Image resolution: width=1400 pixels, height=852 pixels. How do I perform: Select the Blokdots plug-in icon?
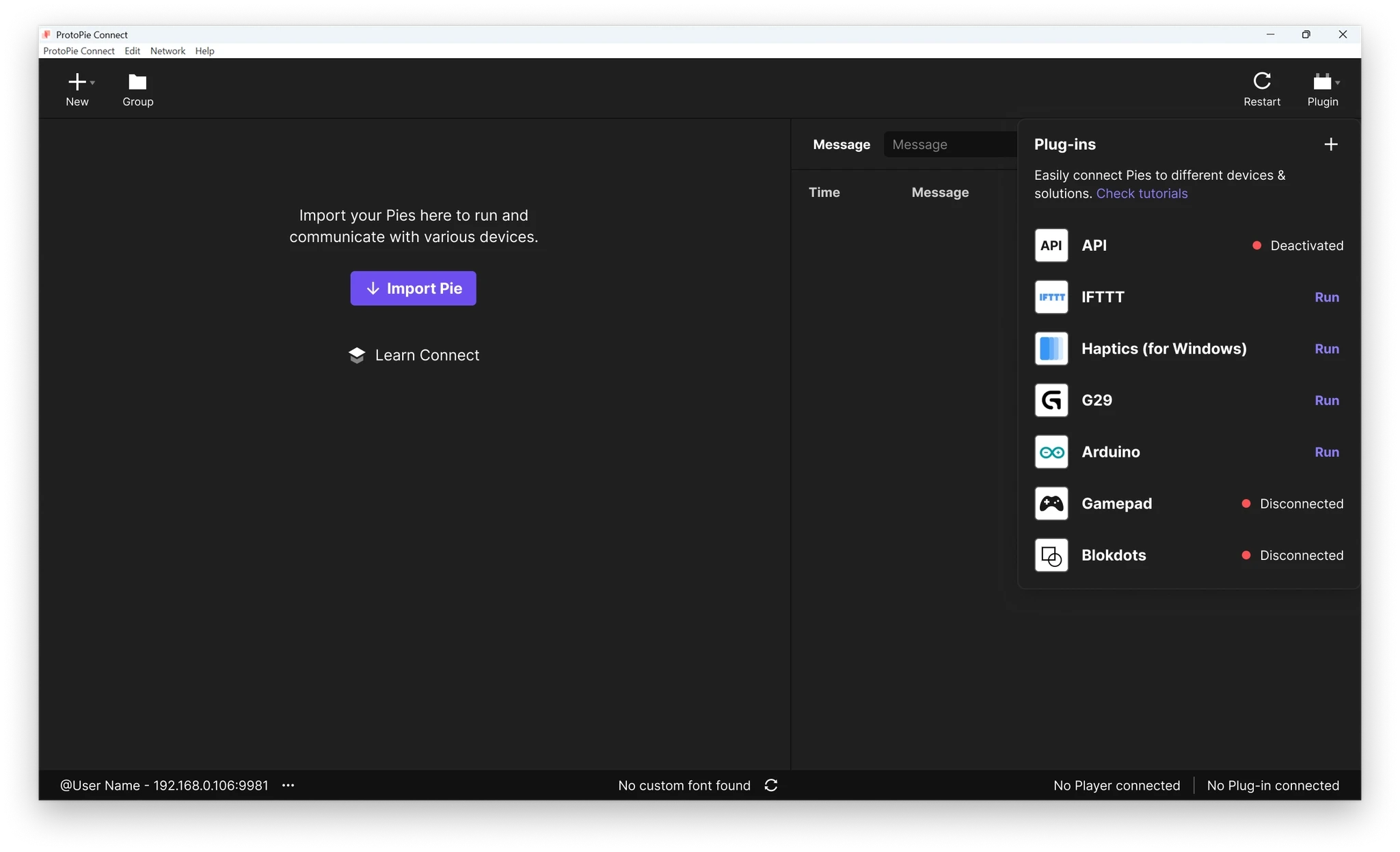pyautogui.click(x=1051, y=555)
